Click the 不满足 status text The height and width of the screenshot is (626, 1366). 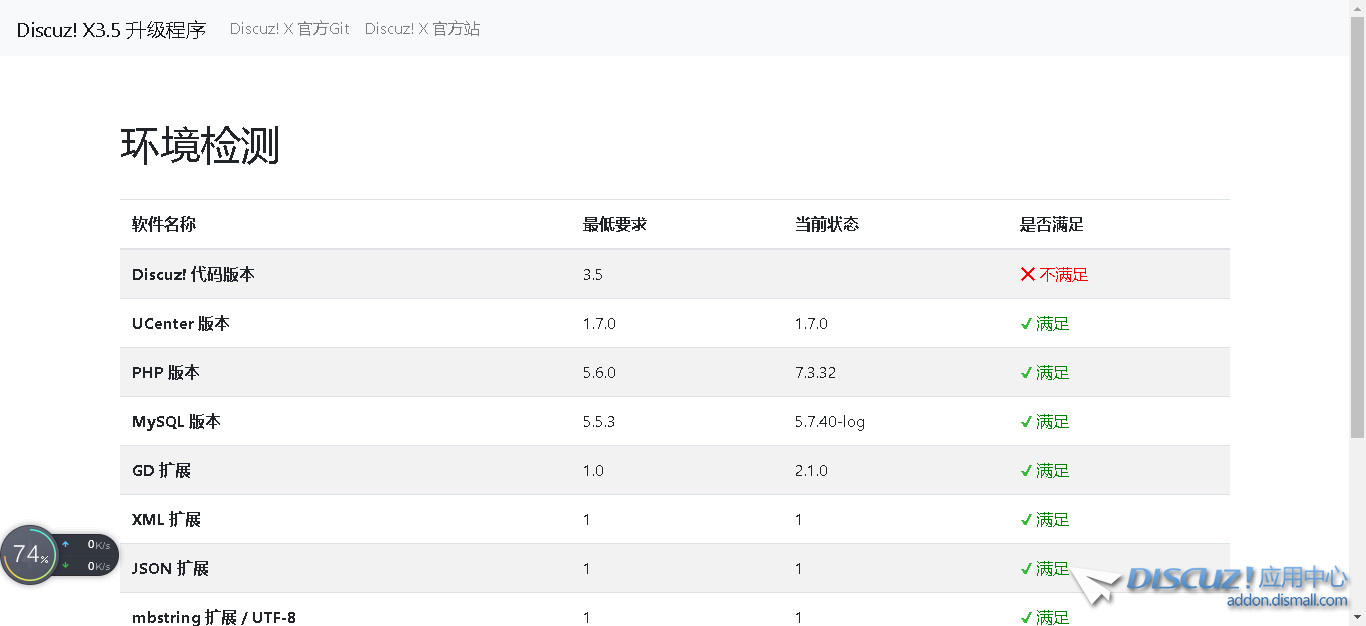1064,274
